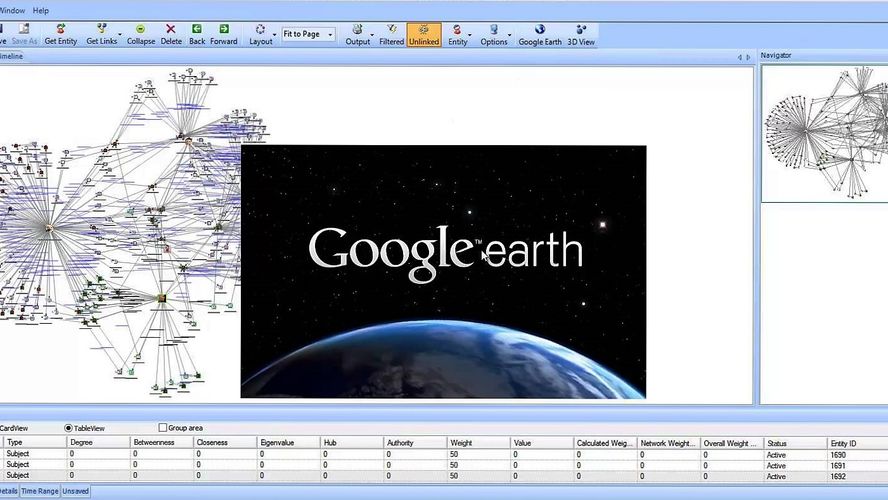Image resolution: width=888 pixels, height=500 pixels.
Task: Click the Layout toolbar icon
Action: (x=261, y=35)
